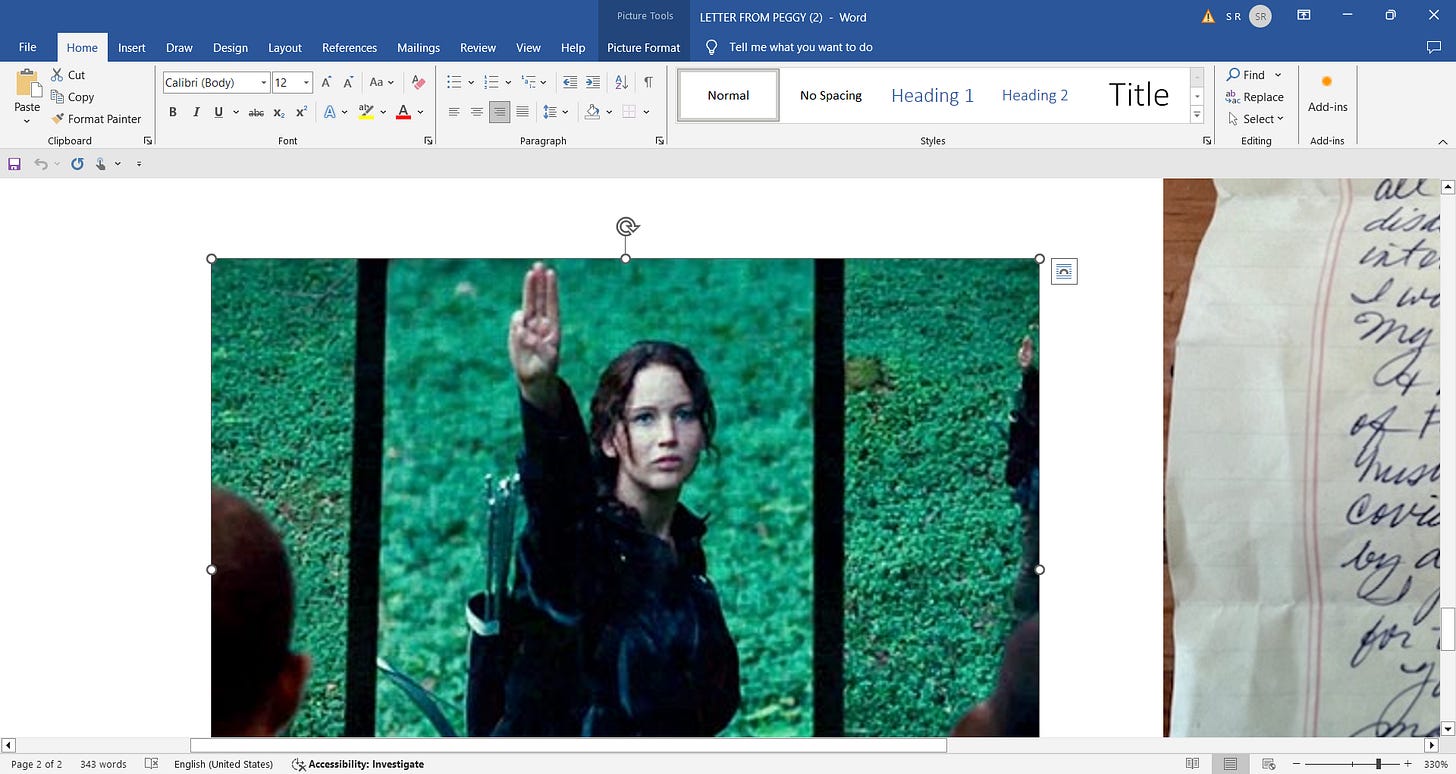Switch to Print Layout view icon
Image resolution: width=1456 pixels, height=774 pixels.
[1230, 764]
